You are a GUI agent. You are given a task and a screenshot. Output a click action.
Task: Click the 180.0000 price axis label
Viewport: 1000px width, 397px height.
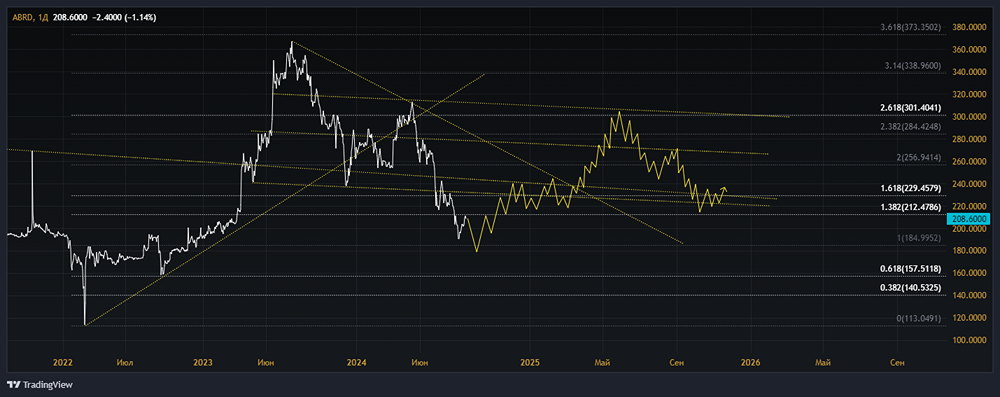tap(968, 251)
